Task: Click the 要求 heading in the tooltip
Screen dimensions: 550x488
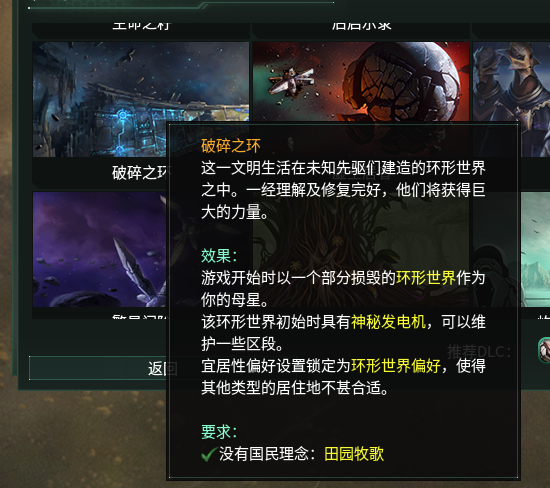Action: 219,432
